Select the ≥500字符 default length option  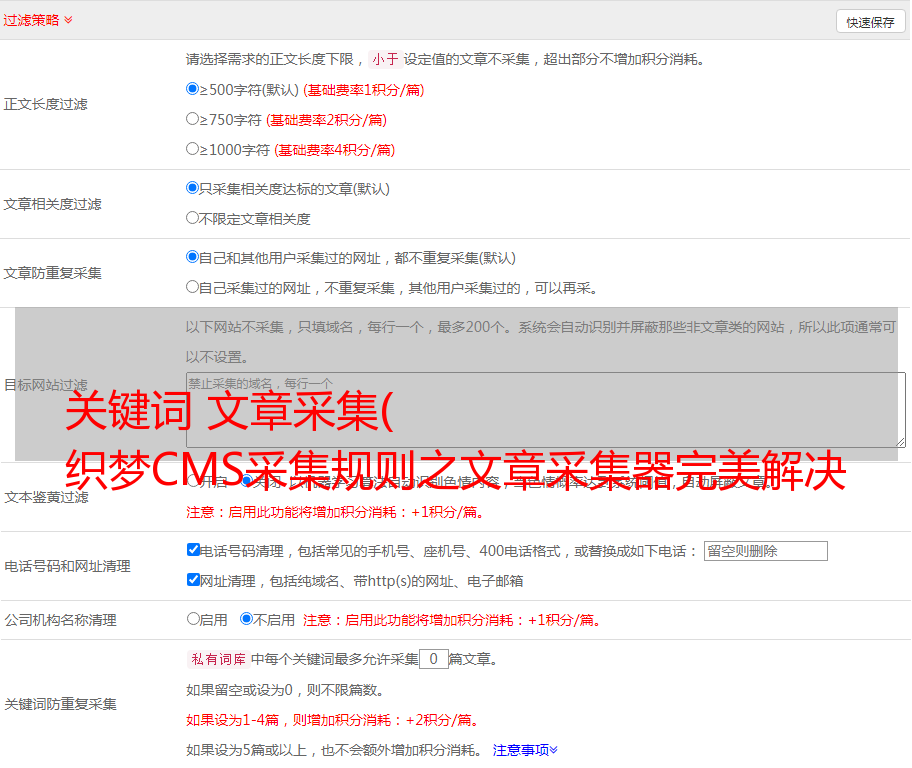(x=193, y=89)
